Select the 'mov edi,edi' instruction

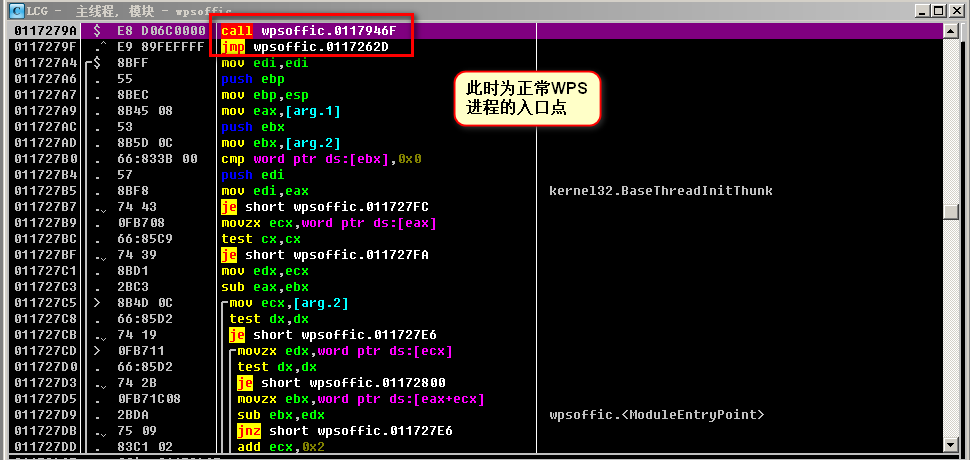point(264,63)
